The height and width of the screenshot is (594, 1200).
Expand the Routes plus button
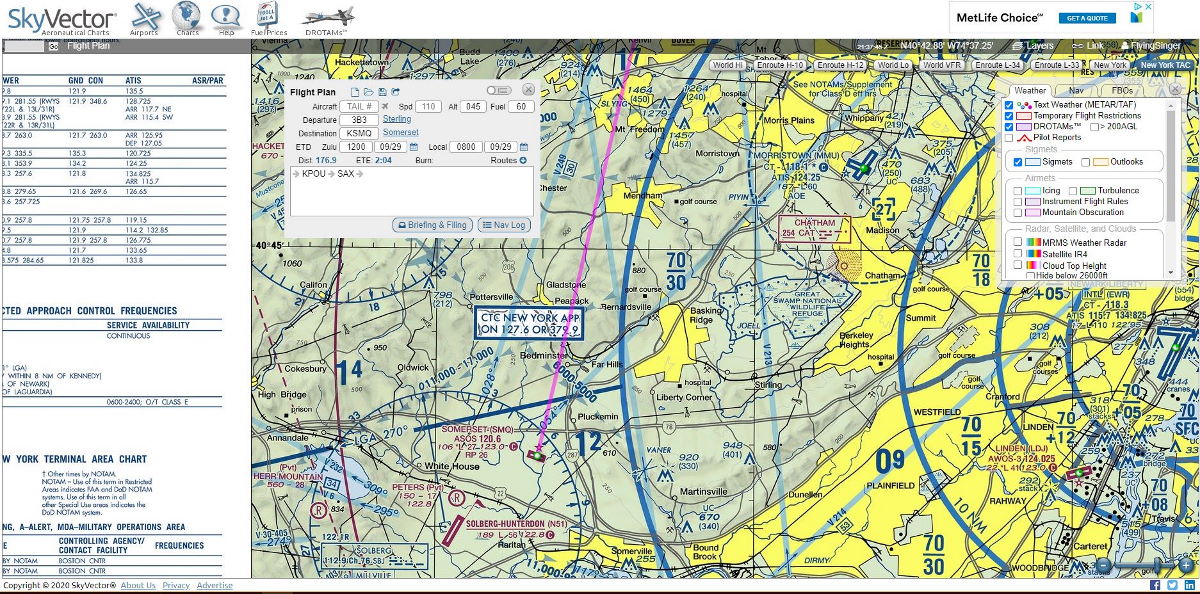tap(523, 160)
